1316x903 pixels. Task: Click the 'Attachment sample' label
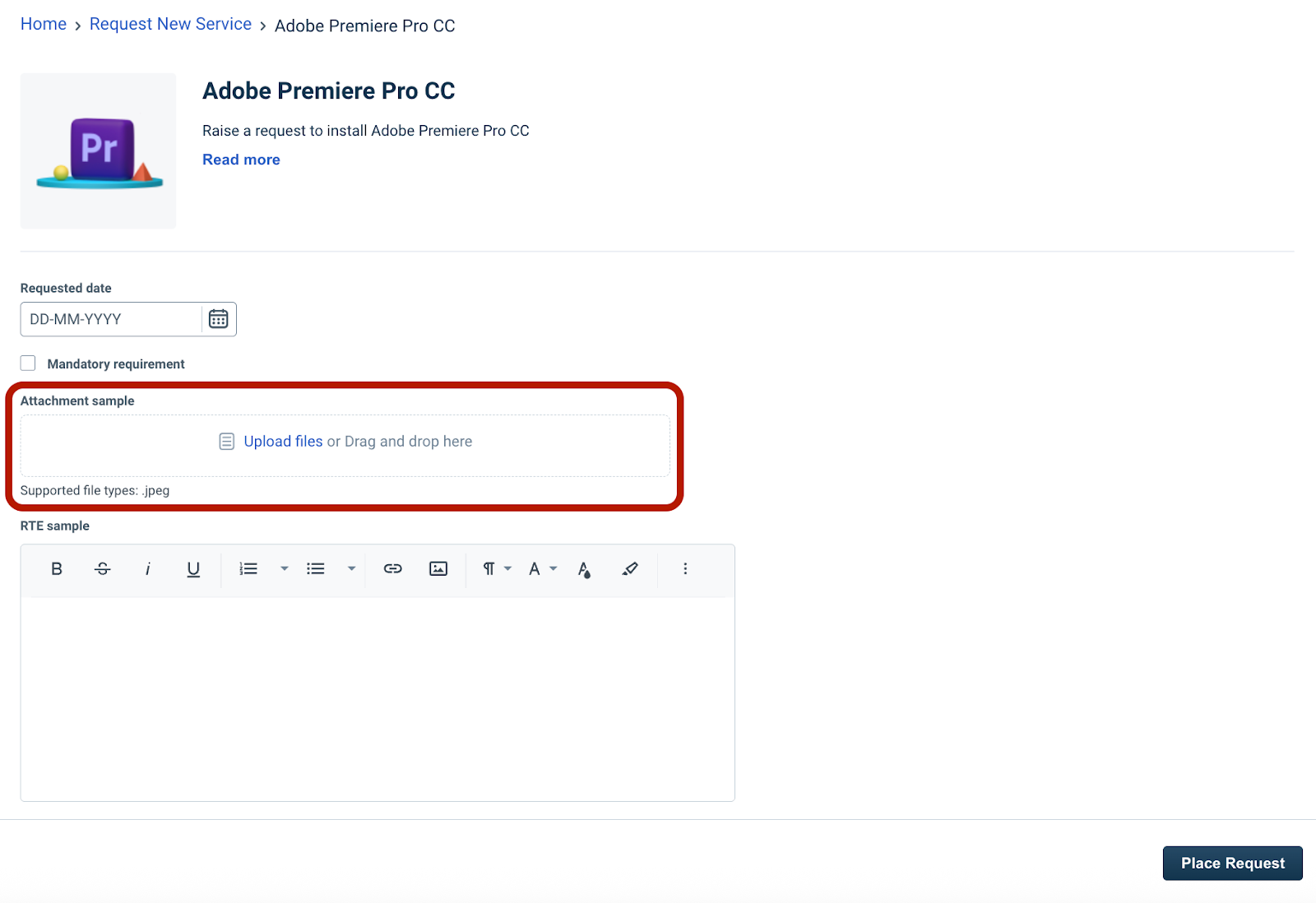click(77, 401)
